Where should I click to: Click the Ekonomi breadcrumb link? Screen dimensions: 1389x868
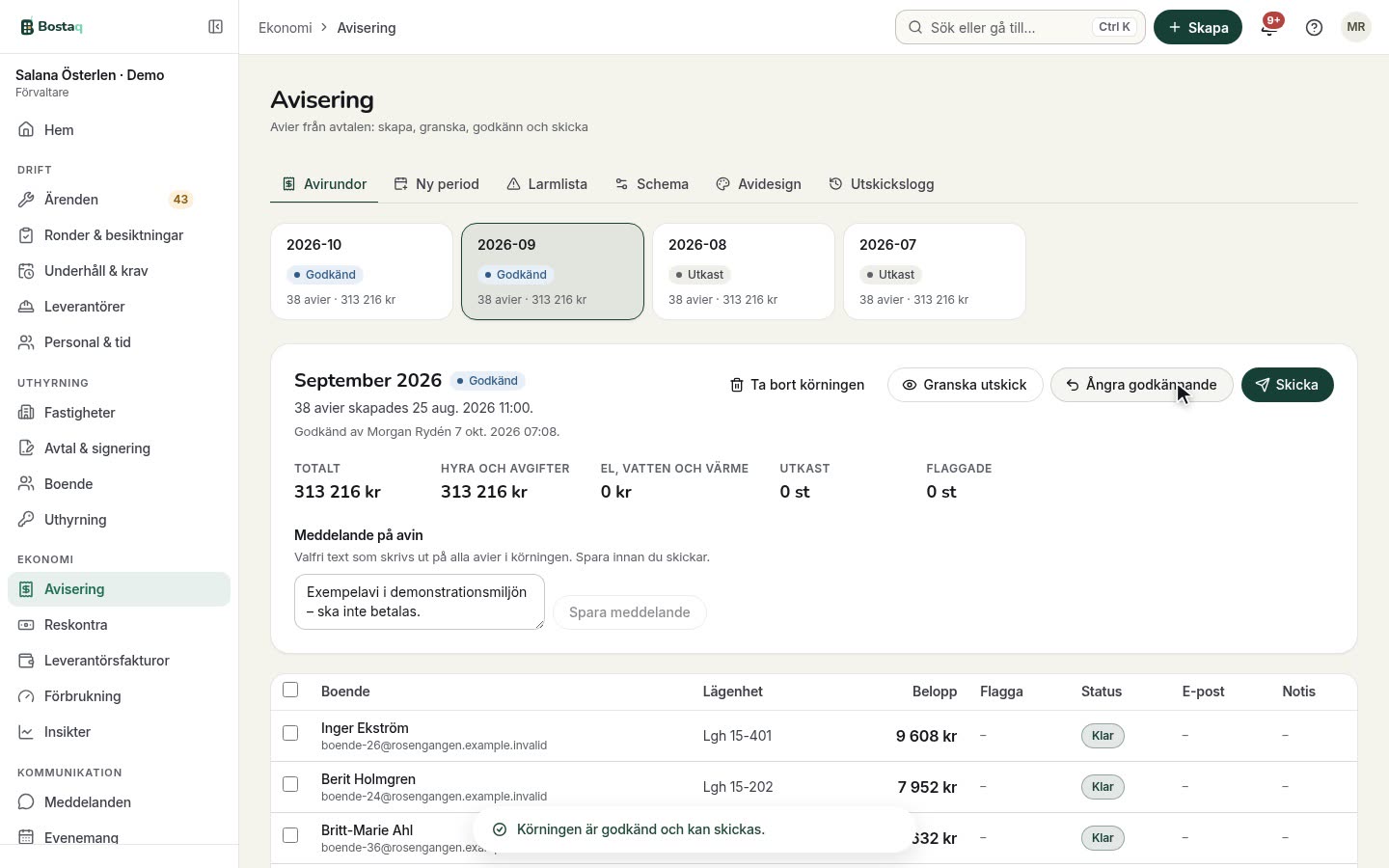[x=286, y=28]
